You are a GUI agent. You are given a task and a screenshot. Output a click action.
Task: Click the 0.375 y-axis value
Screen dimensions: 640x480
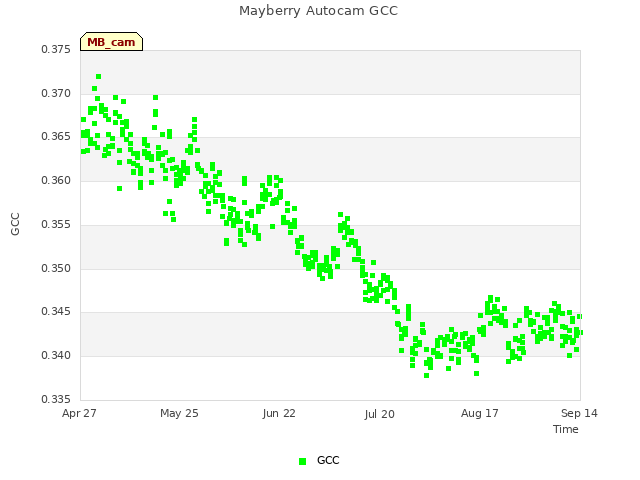56,49
